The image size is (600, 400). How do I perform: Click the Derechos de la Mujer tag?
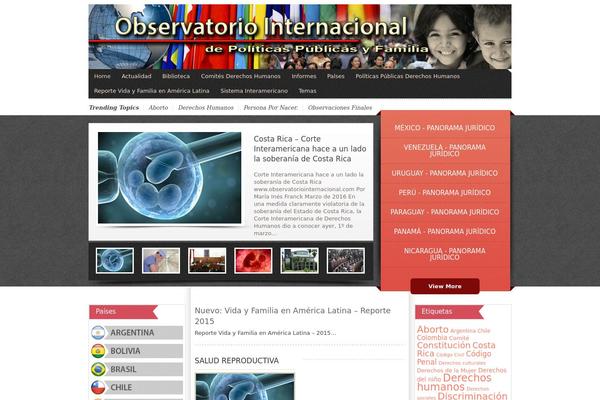[446, 371]
